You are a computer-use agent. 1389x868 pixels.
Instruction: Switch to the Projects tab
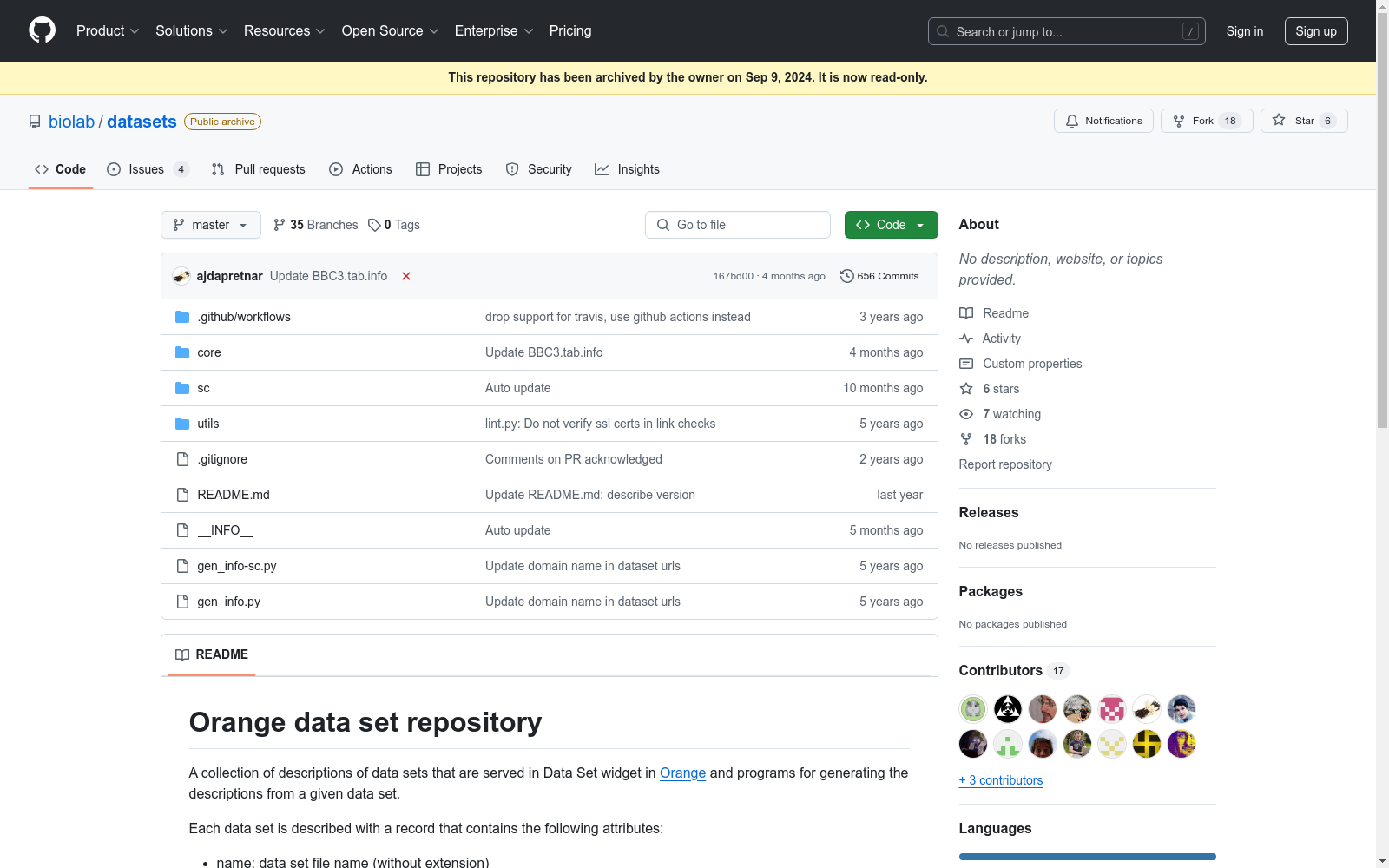point(449,169)
